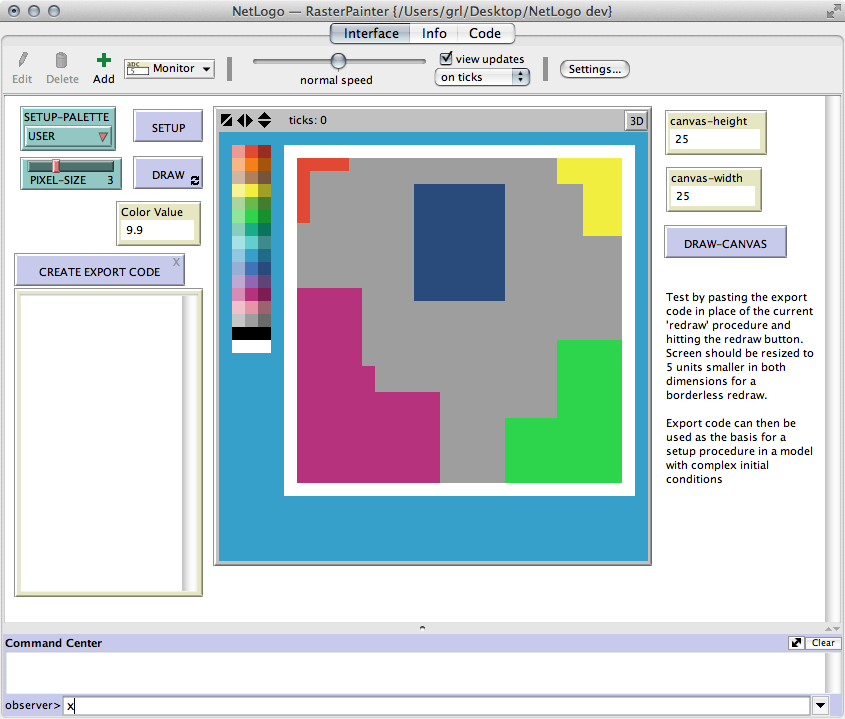
Task: Click the diagonal resize icon beside ticks counter
Action: pos(227,120)
